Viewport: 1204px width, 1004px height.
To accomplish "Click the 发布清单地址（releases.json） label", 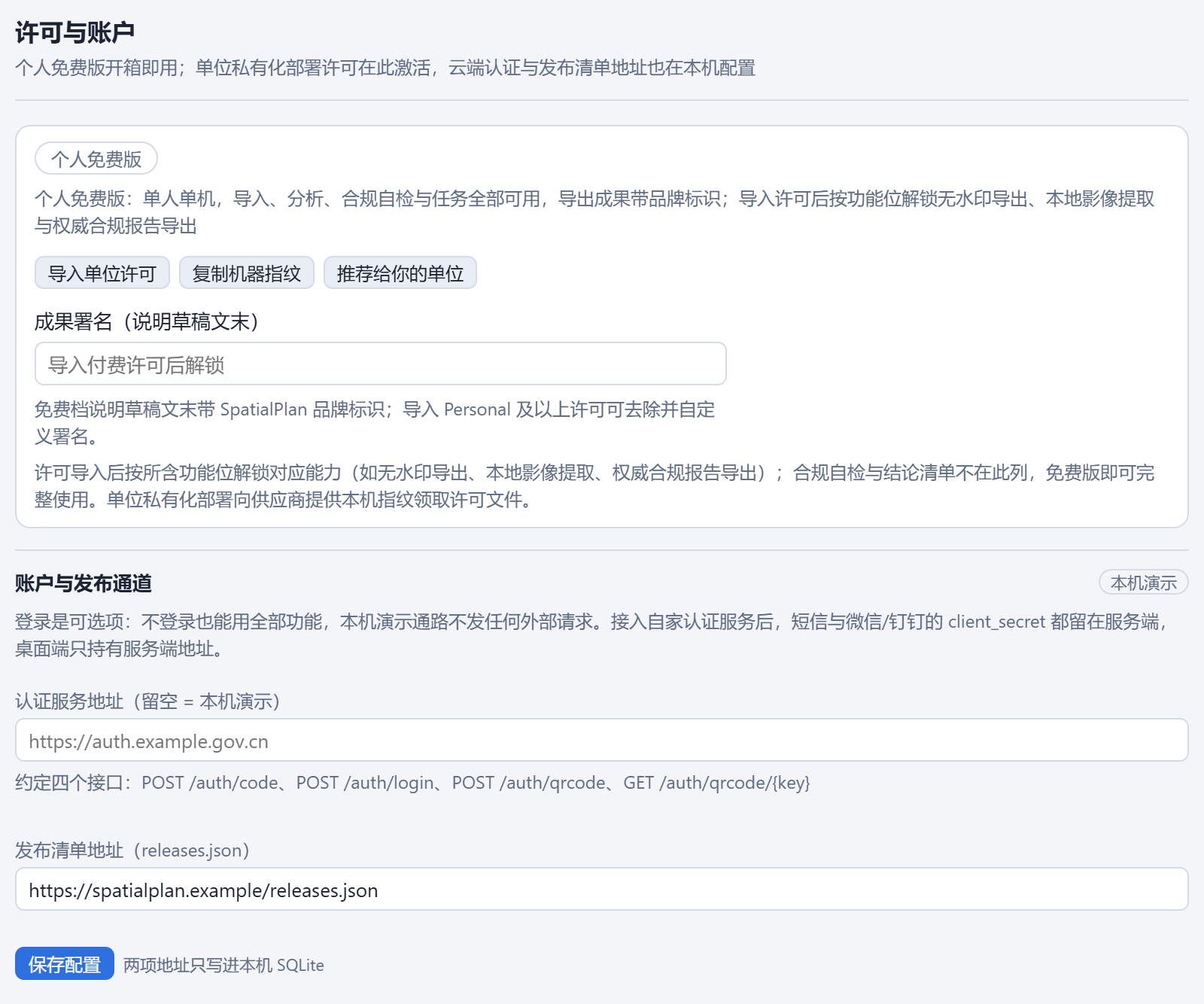I will click(x=132, y=850).
